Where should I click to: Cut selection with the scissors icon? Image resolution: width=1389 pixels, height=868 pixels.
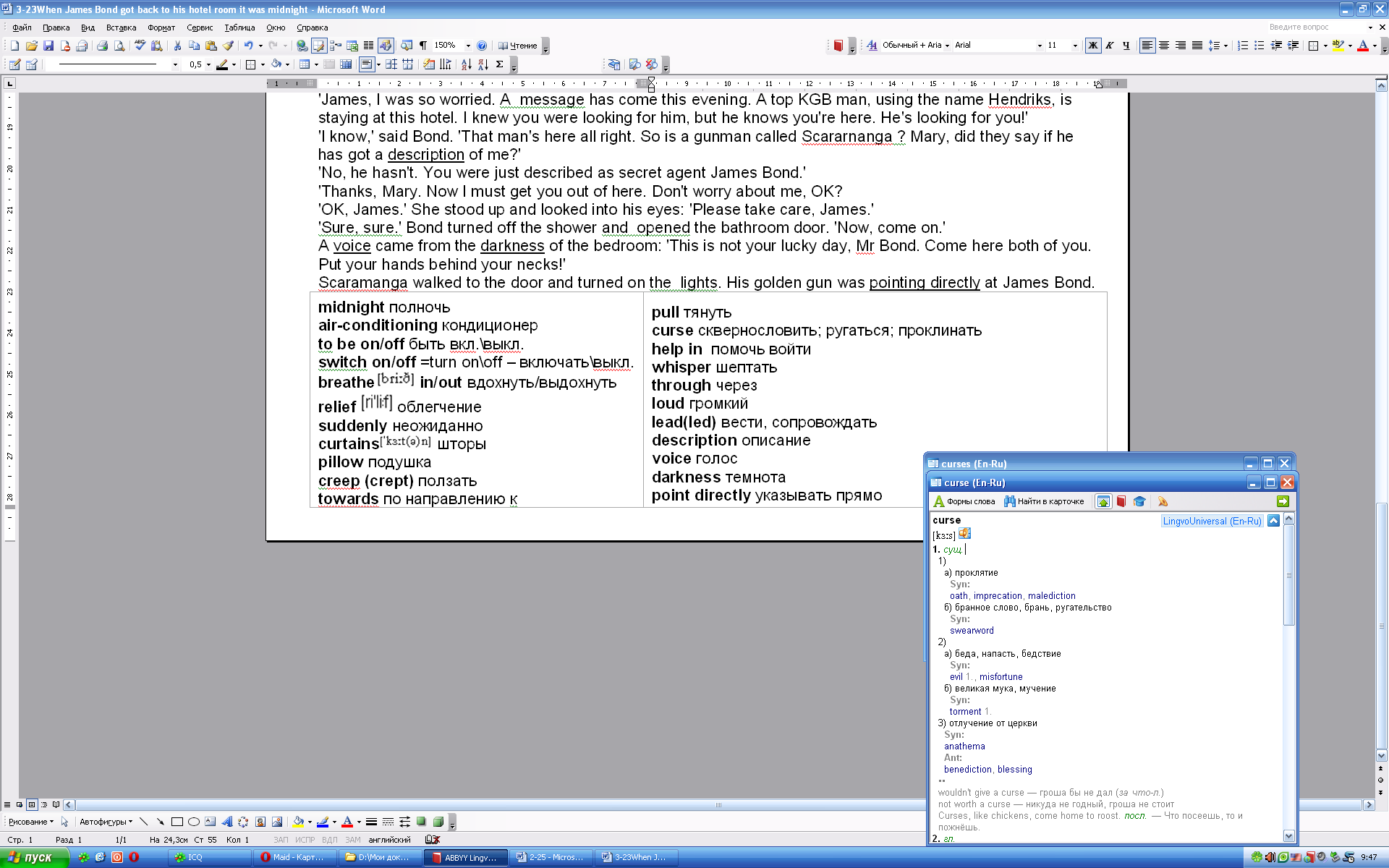point(177,46)
